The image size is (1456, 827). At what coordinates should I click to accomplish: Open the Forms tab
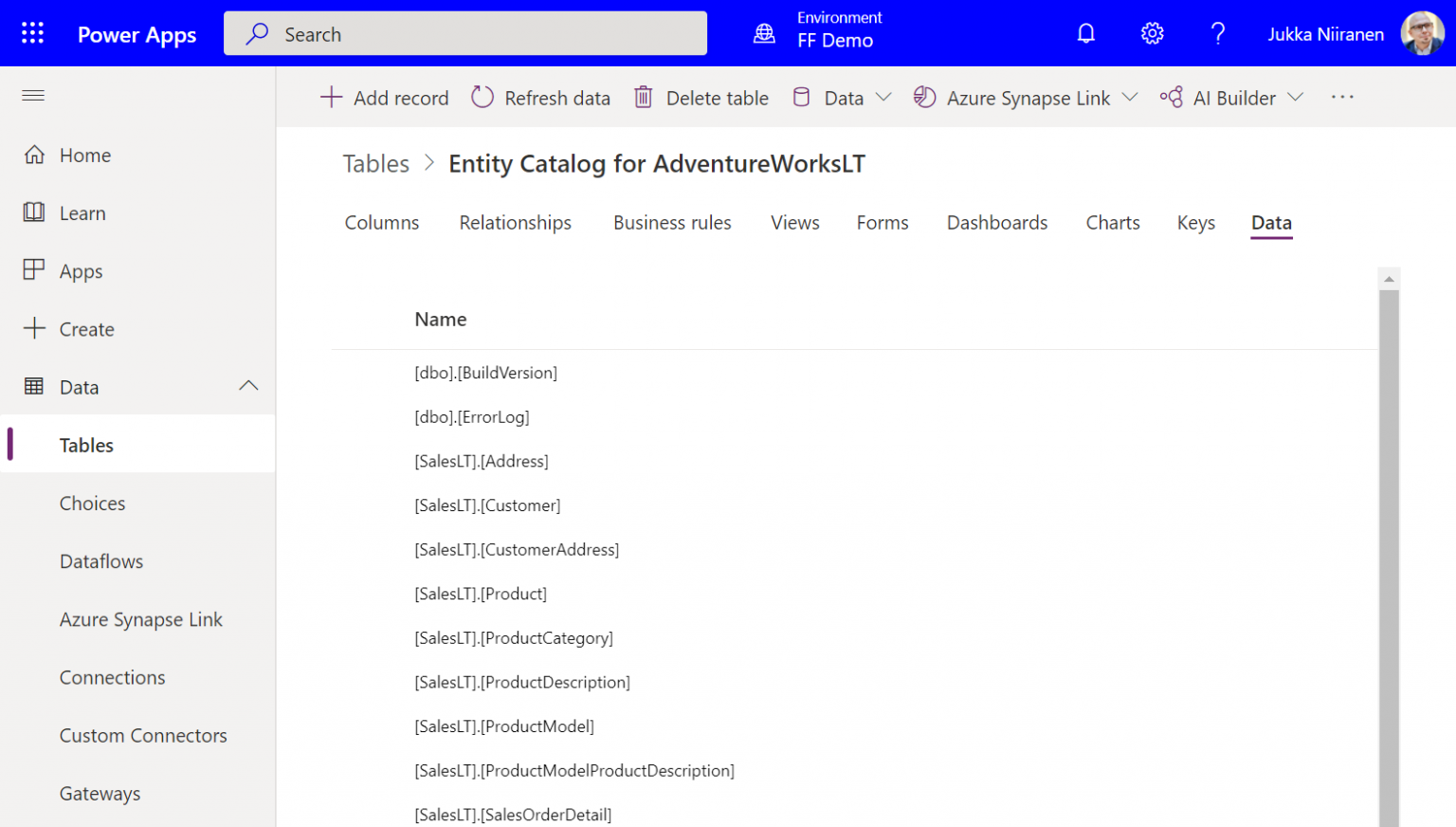coord(883,223)
